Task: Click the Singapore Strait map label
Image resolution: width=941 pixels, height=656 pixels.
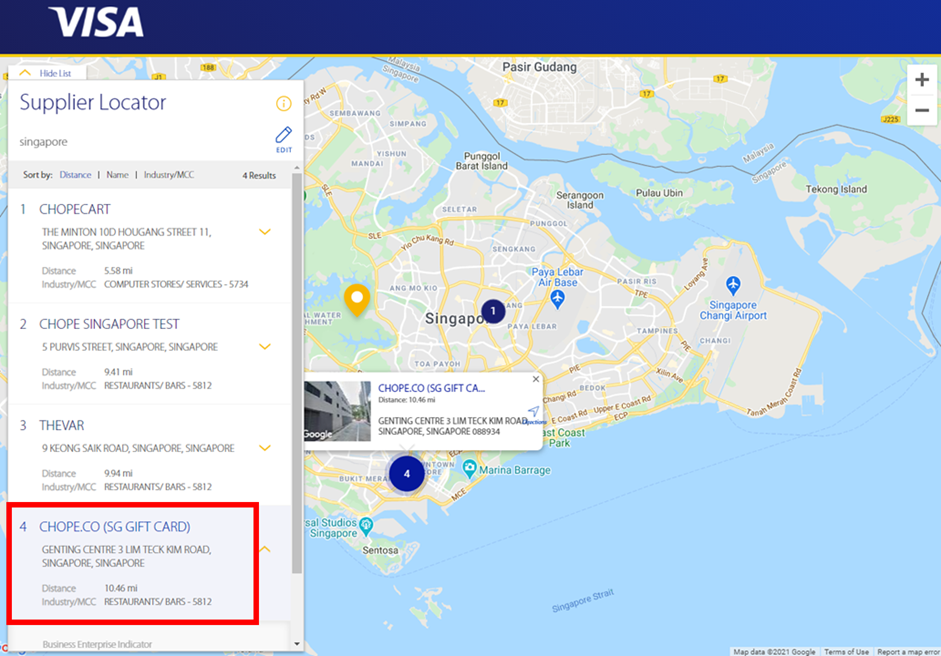Action: pos(583,600)
